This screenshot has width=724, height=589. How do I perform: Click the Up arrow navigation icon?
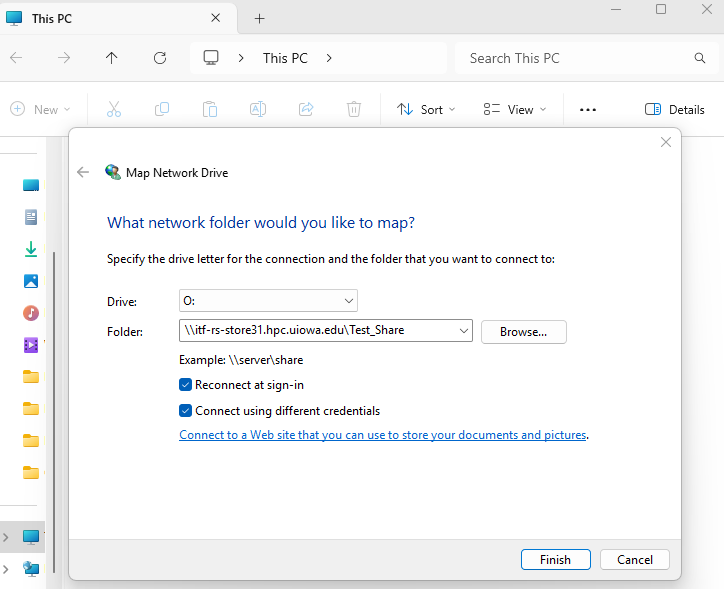[x=112, y=58]
